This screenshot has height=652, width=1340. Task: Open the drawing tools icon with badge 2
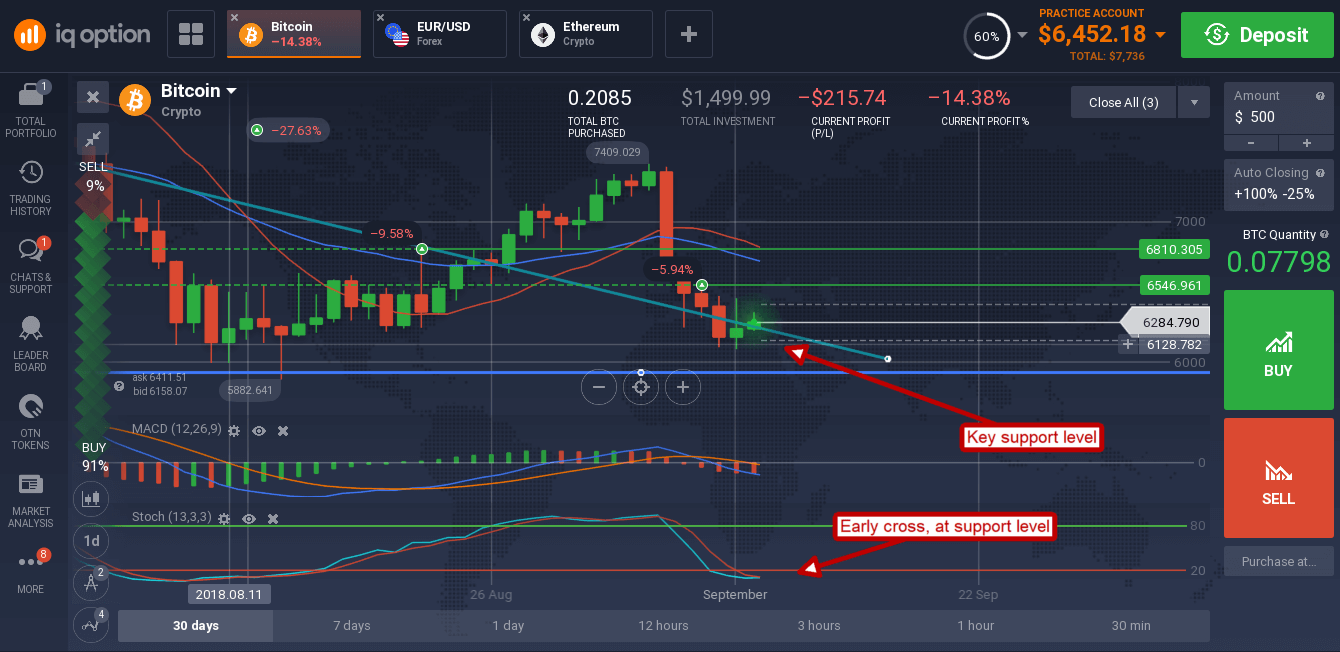pos(91,582)
